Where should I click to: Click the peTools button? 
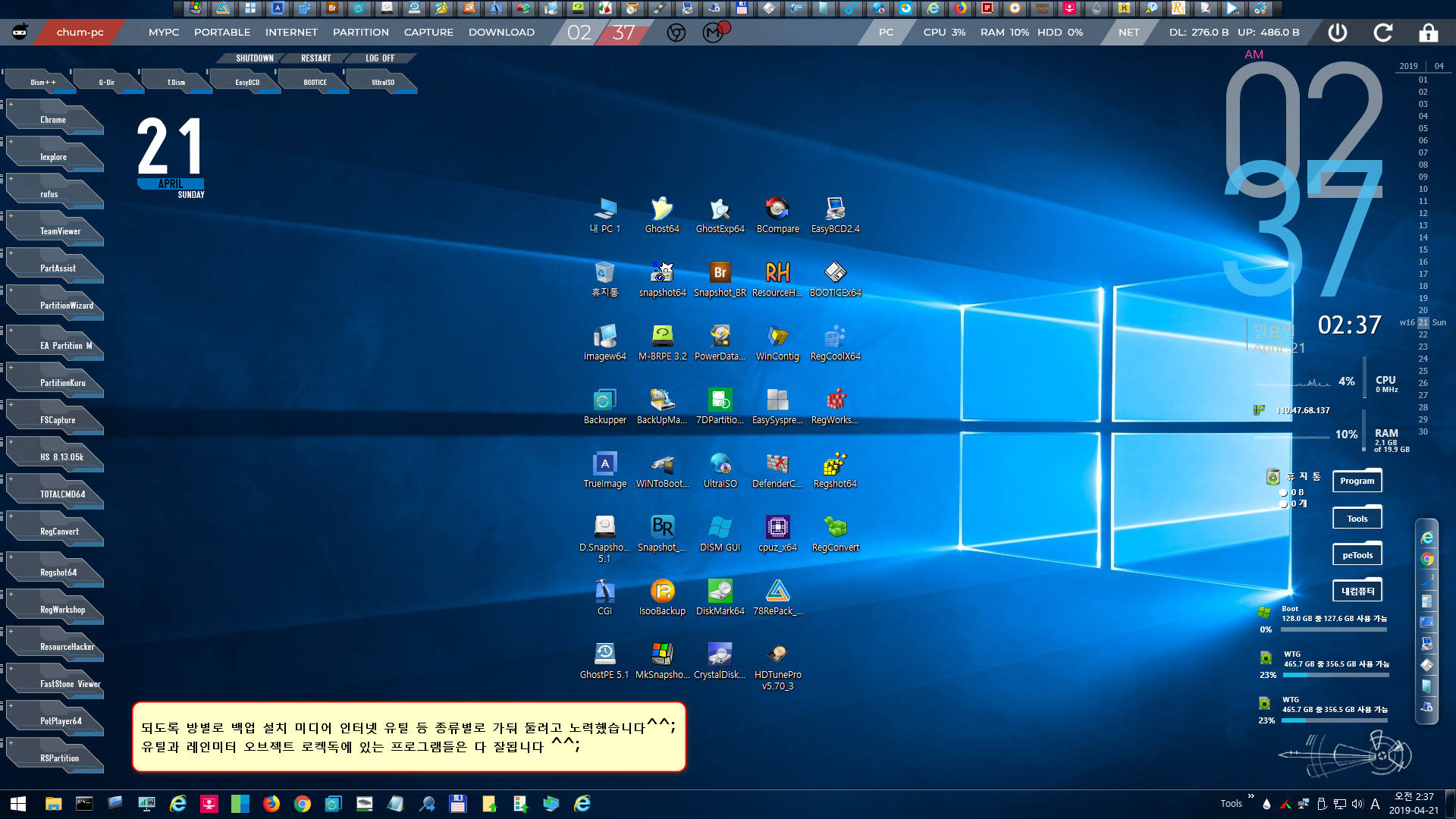pyautogui.click(x=1357, y=555)
